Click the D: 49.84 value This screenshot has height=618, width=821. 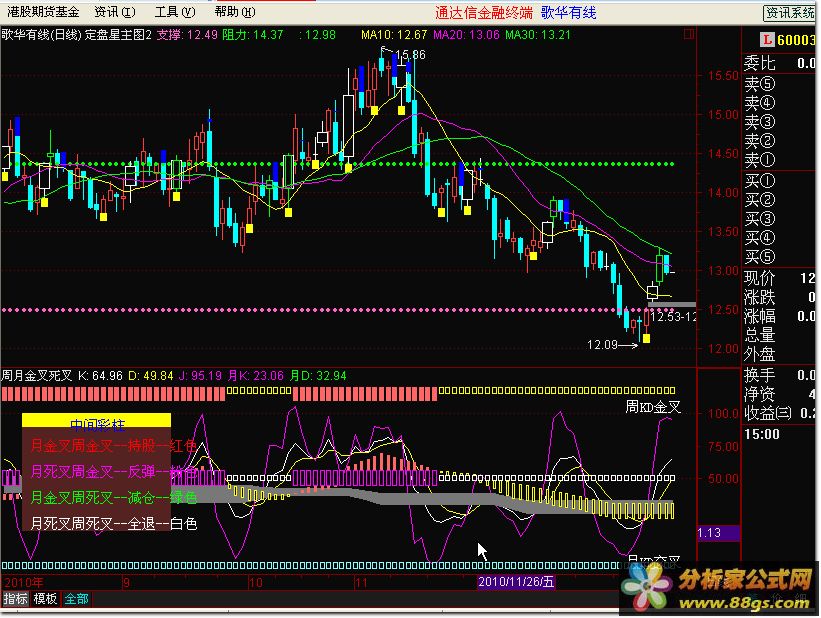tap(151, 376)
